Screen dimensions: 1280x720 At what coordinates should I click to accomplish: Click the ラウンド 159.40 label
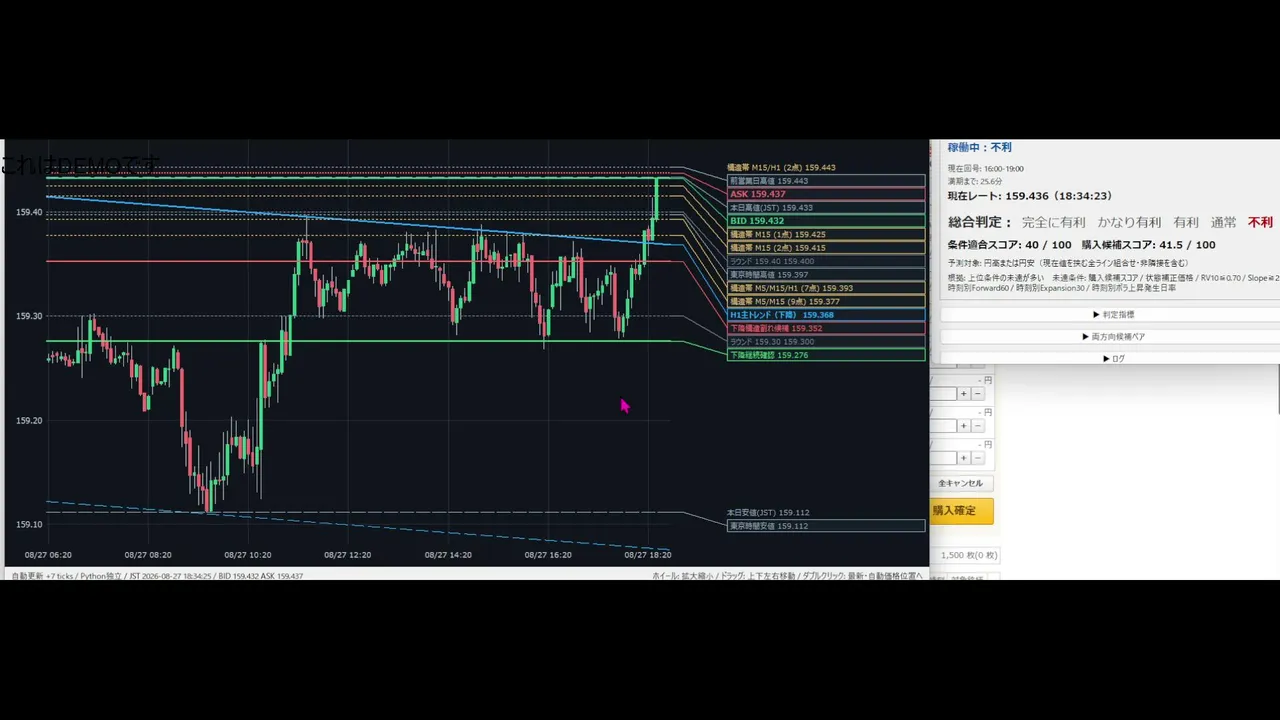pos(826,261)
